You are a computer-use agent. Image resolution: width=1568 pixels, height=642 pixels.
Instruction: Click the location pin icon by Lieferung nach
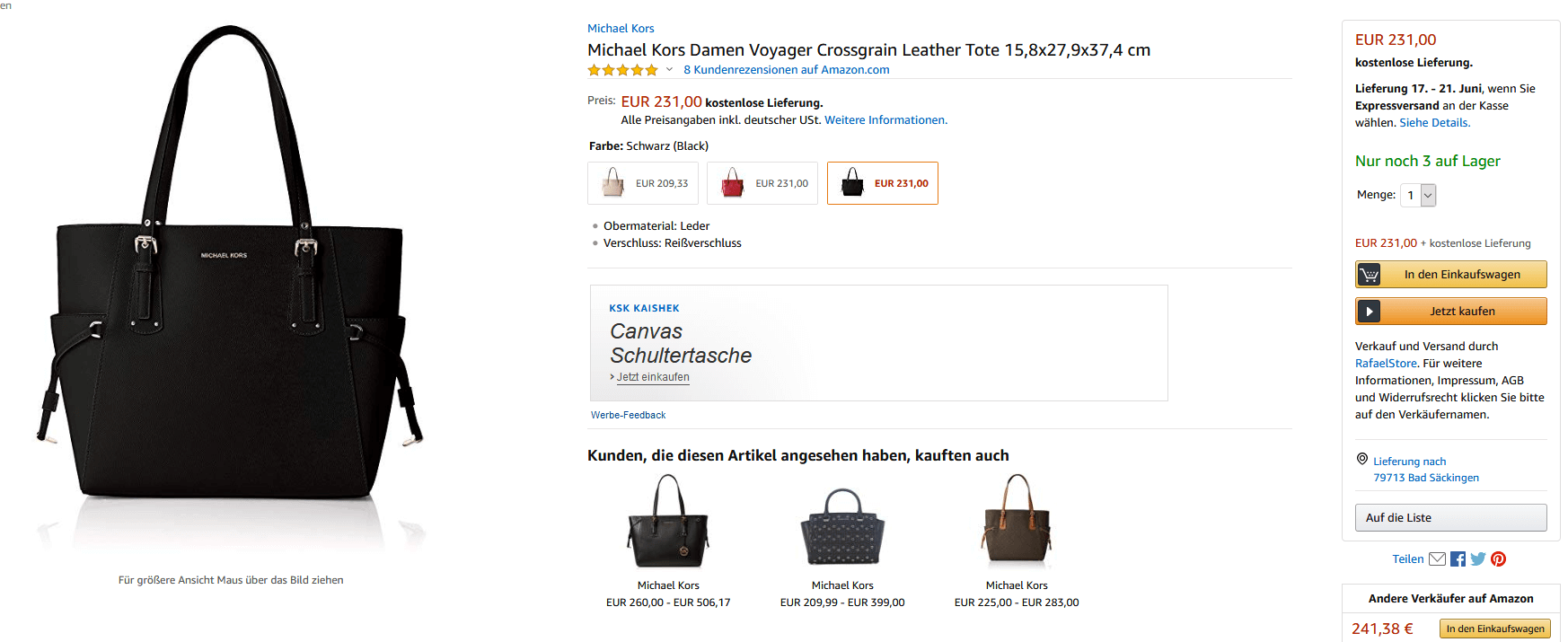click(1362, 460)
